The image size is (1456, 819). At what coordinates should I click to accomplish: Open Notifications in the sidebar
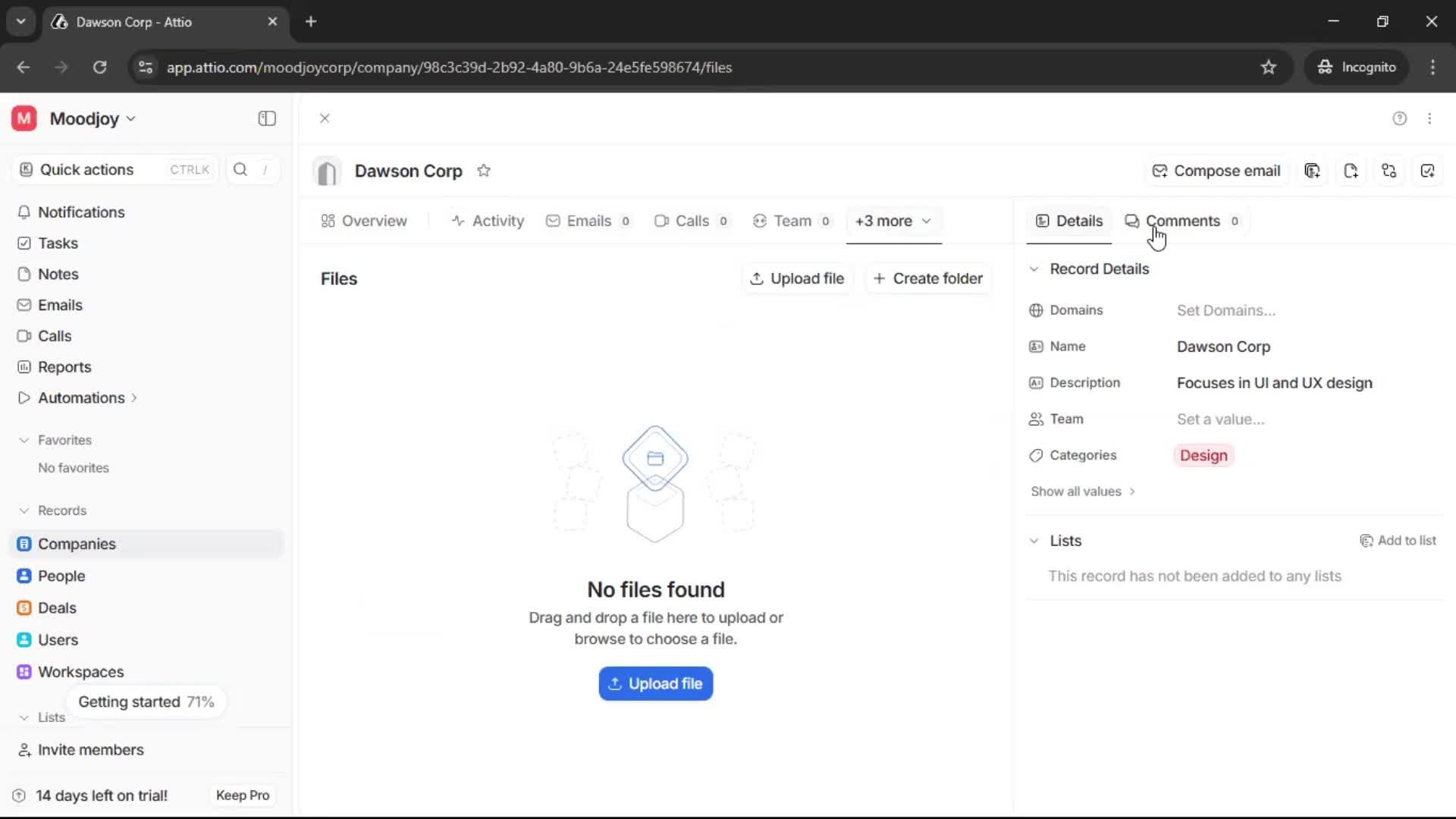[x=82, y=212]
